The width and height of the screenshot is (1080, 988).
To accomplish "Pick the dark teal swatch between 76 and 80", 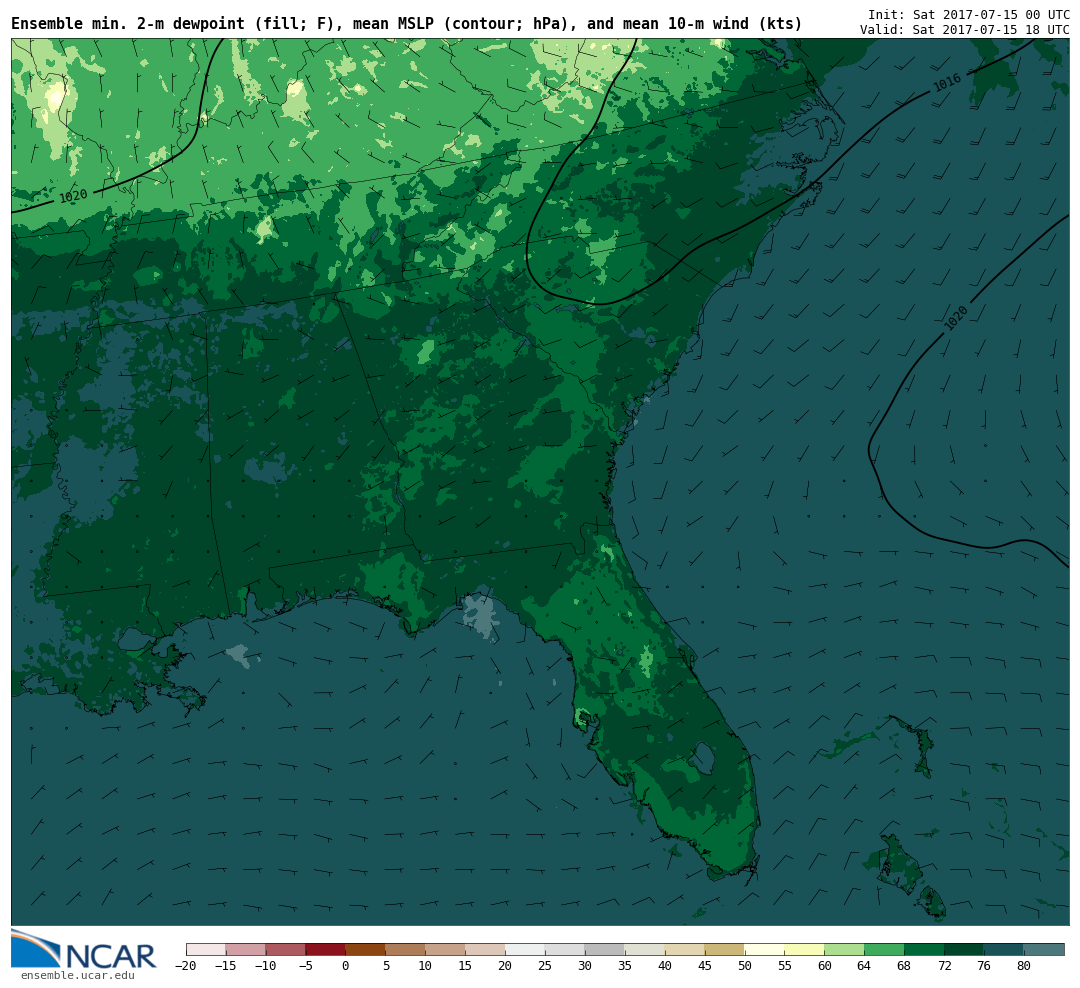I will [x=1005, y=949].
